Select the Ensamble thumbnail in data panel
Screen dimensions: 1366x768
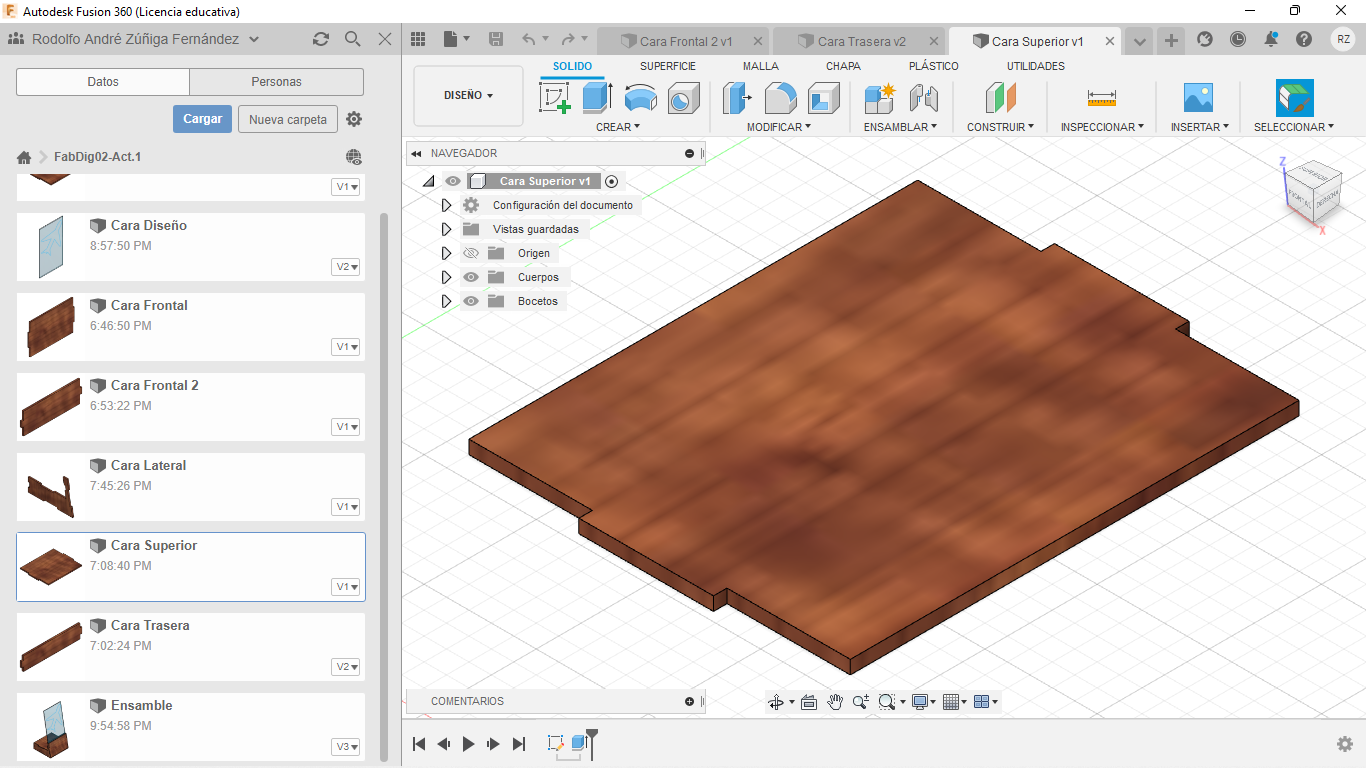click(51, 726)
